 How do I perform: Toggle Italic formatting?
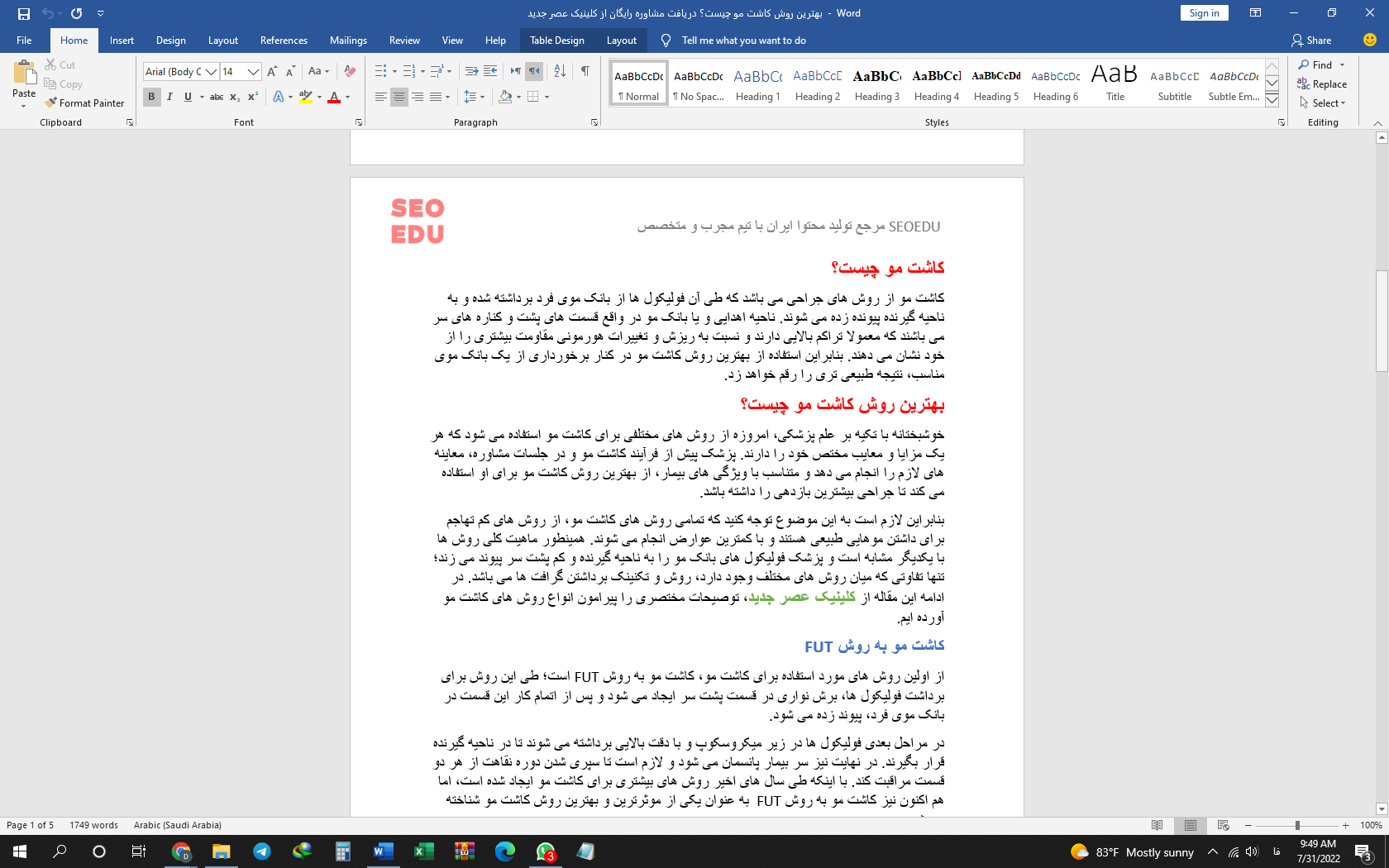click(169, 97)
